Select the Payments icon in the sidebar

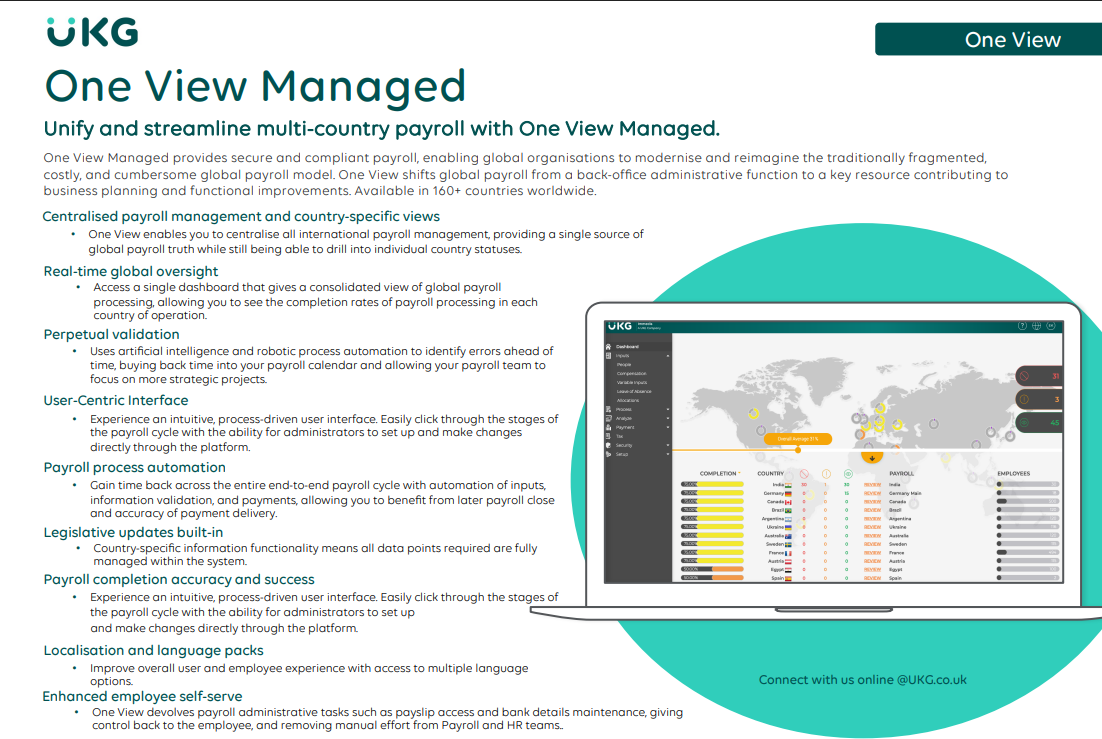click(607, 428)
